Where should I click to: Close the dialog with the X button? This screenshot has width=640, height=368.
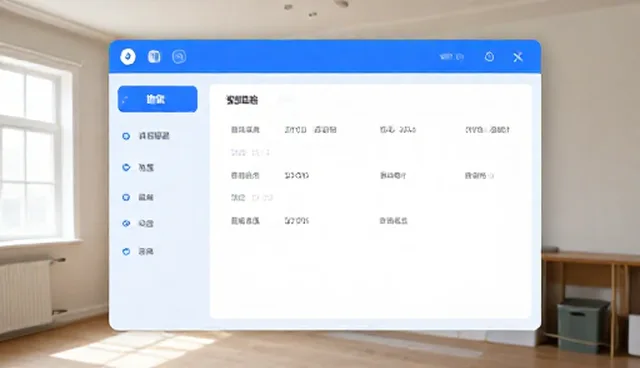click(518, 57)
